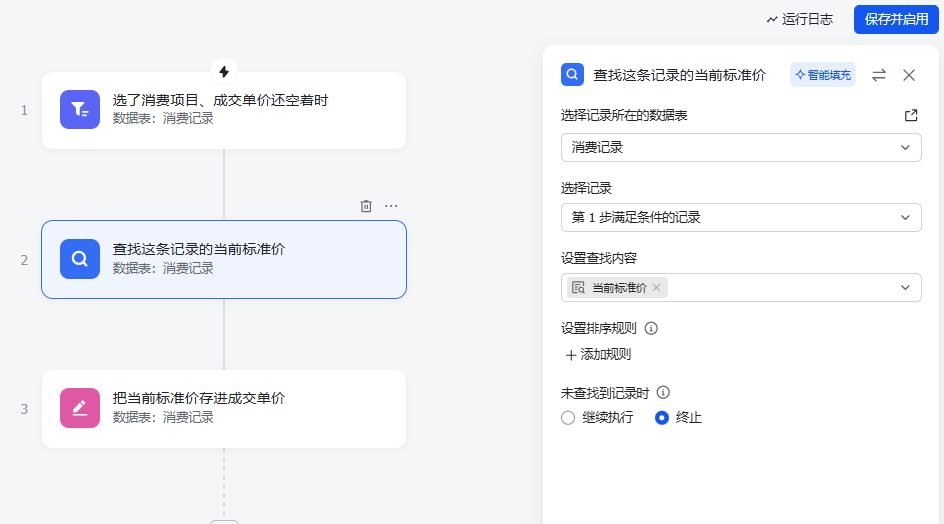
Task: Open 运行日志
Action: [800, 19]
